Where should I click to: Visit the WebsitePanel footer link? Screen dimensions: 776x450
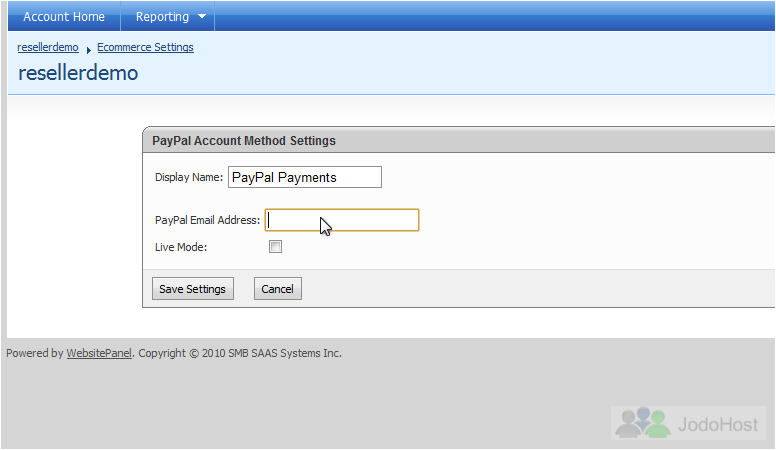99,353
